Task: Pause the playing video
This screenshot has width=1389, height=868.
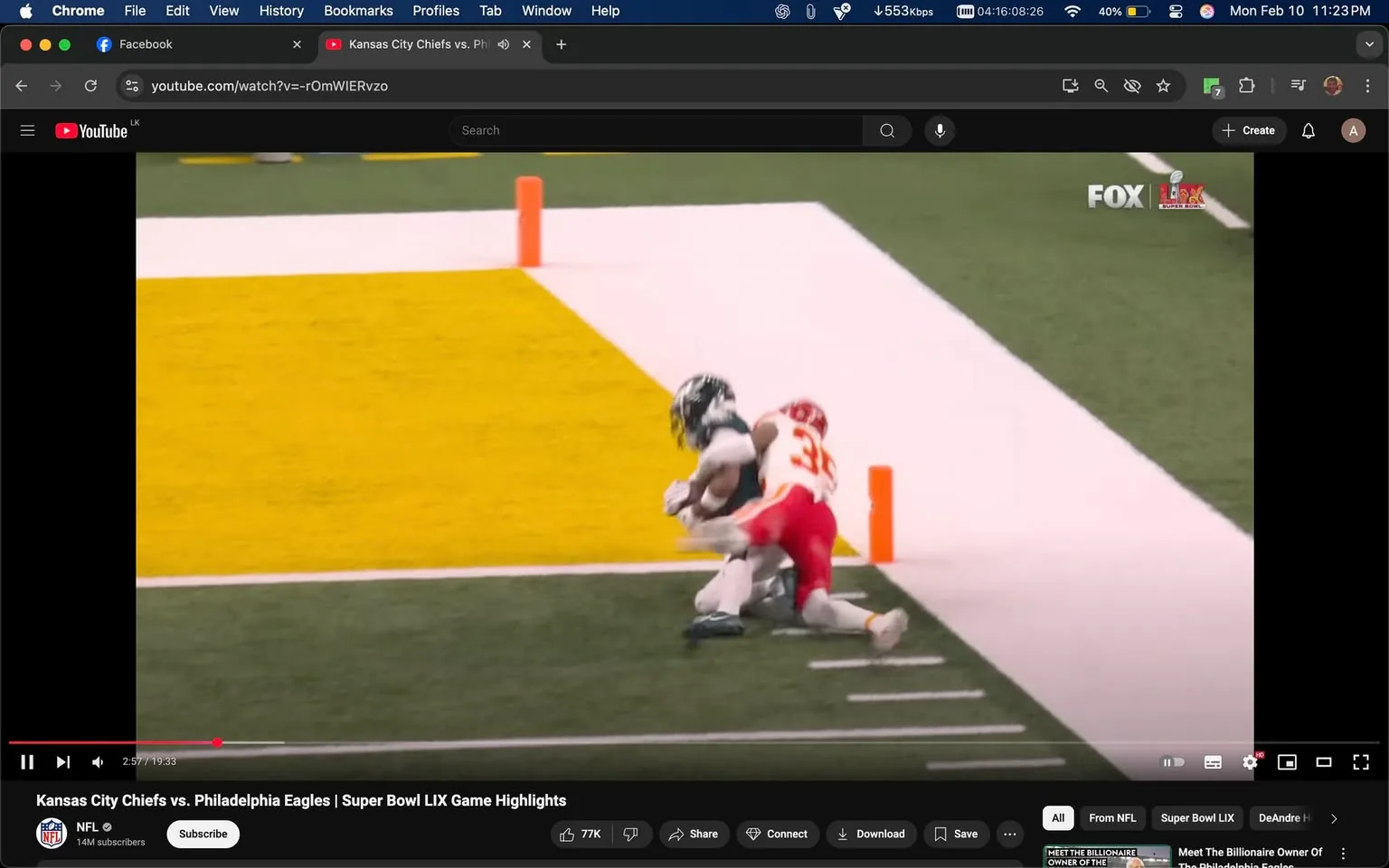Action: coord(26,761)
